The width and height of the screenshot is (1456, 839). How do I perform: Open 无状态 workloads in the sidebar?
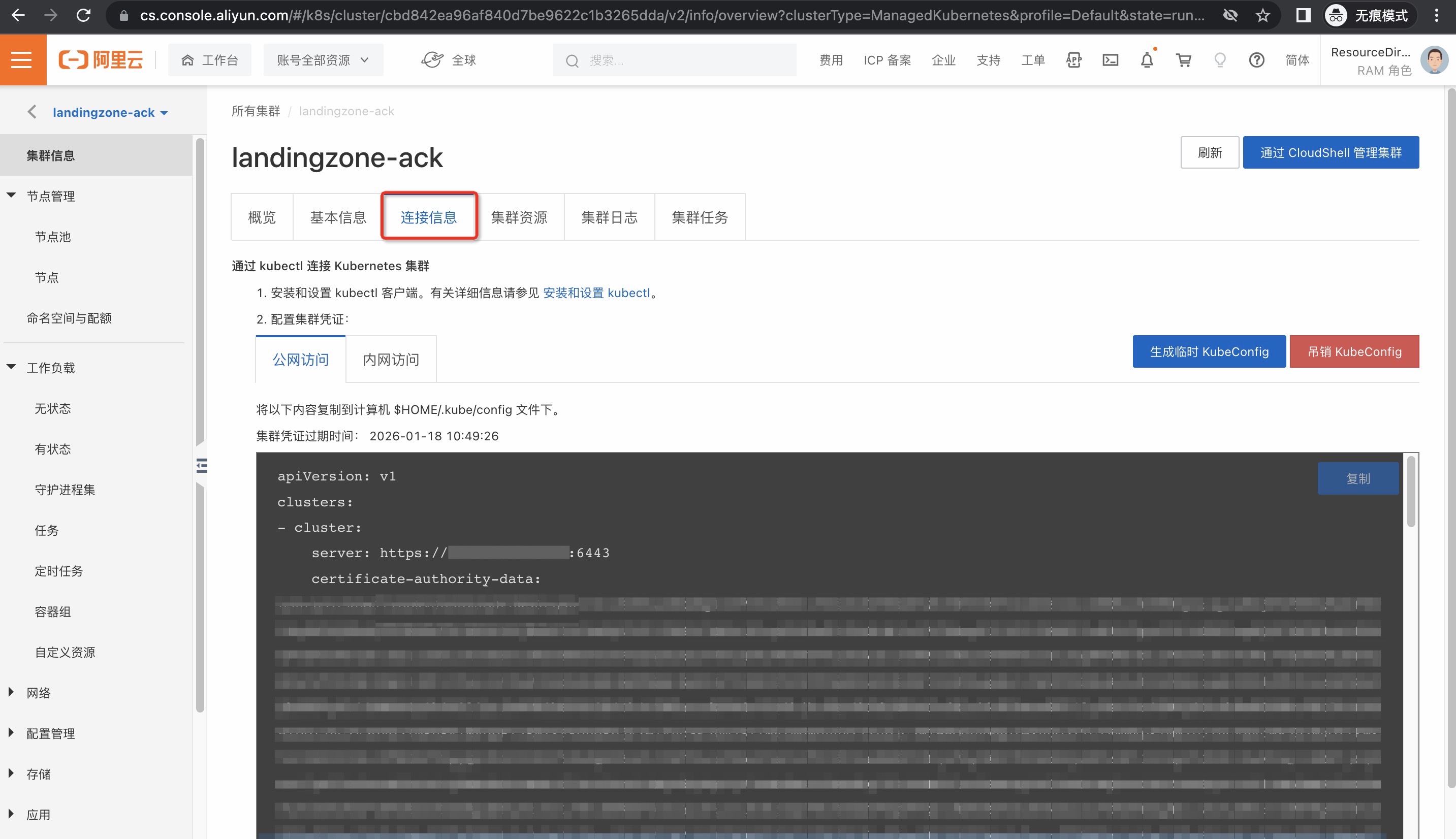point(53,408)
